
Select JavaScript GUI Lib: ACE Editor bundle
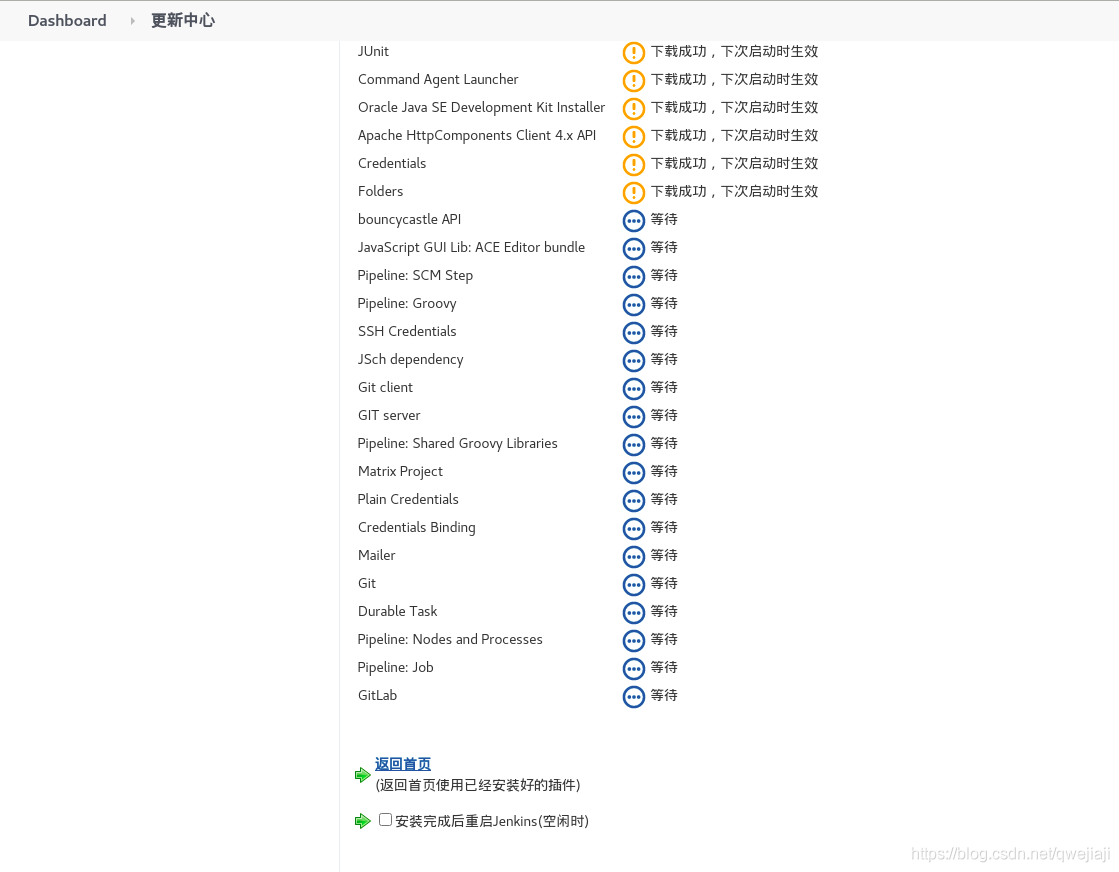[471, 248]
